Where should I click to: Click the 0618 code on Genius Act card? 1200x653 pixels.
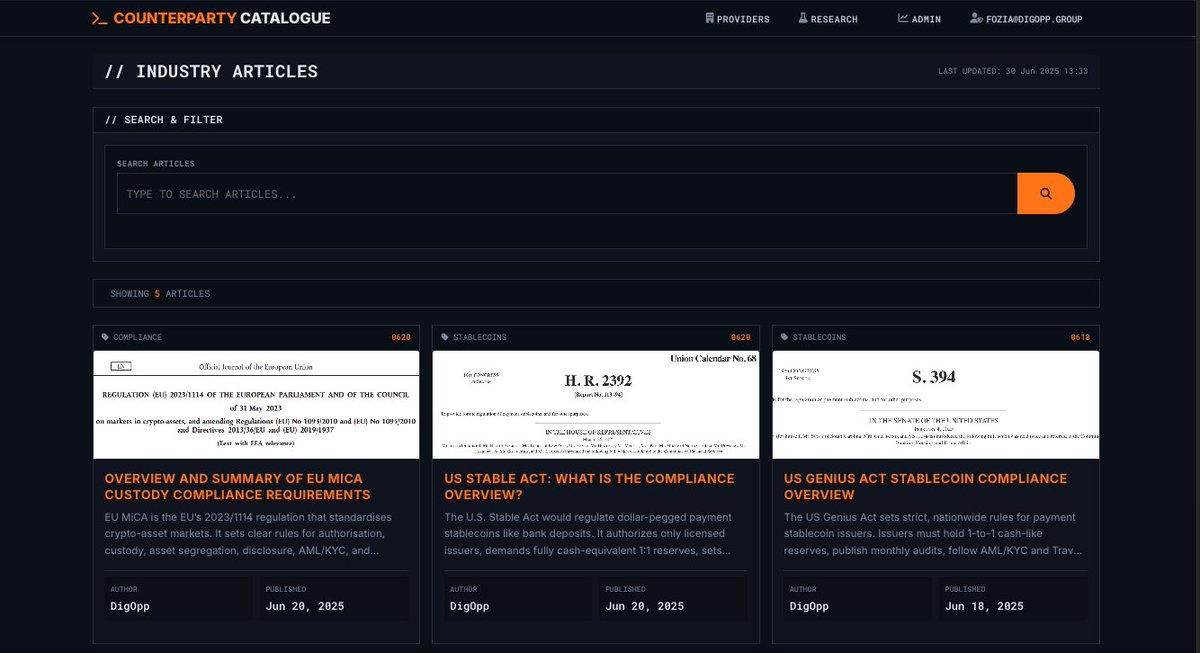coord(1080,338)
